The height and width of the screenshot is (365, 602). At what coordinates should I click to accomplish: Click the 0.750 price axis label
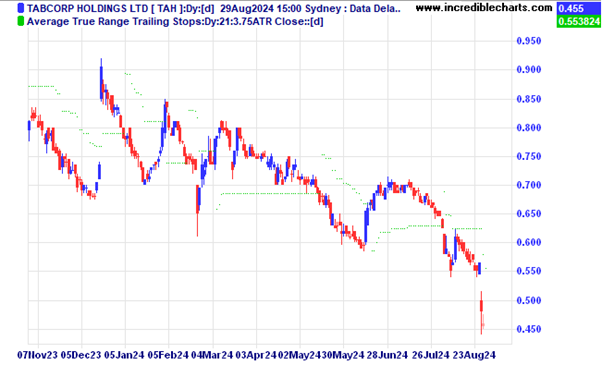[x=529, y=156]
